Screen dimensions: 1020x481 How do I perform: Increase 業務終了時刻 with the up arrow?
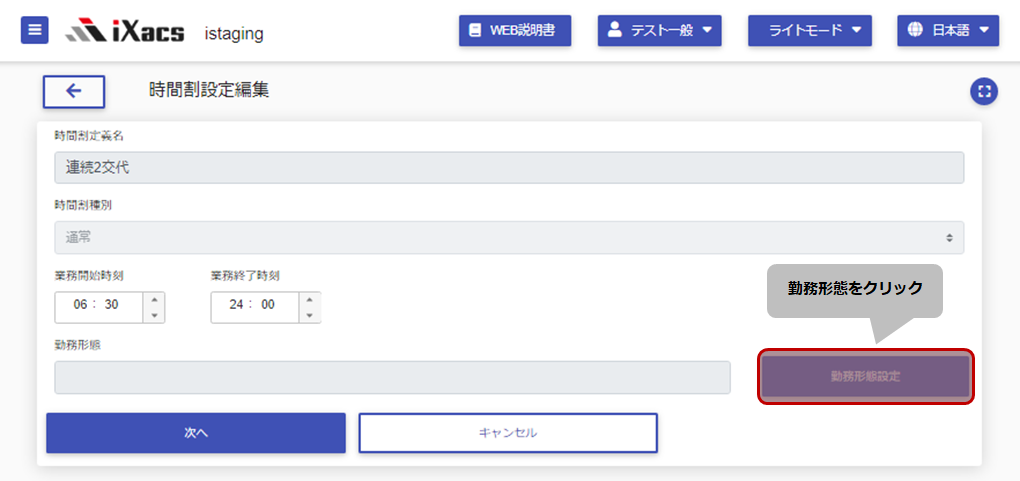[x=310, y=299]
